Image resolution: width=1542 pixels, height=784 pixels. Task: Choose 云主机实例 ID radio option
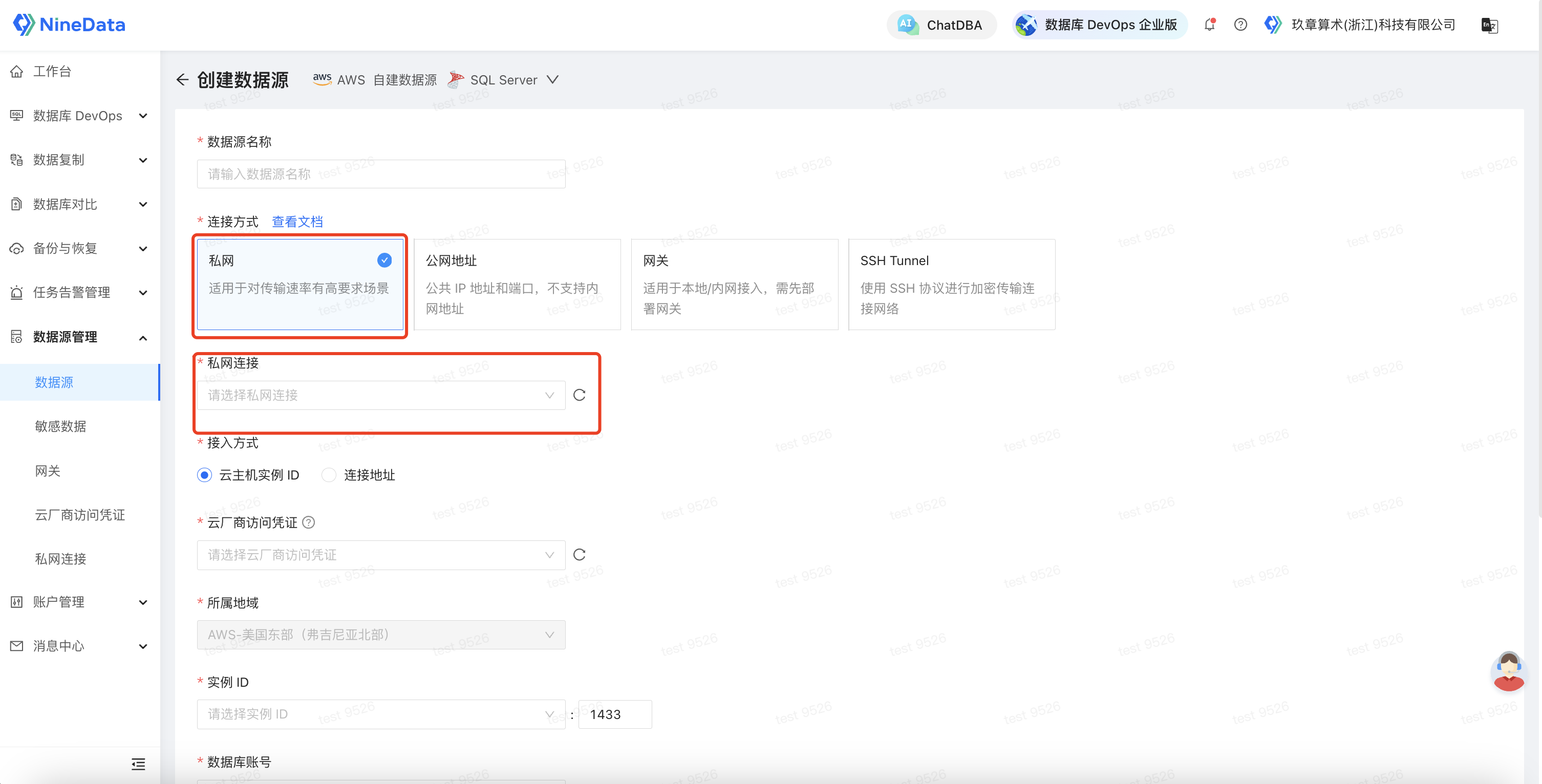[205, 475]
